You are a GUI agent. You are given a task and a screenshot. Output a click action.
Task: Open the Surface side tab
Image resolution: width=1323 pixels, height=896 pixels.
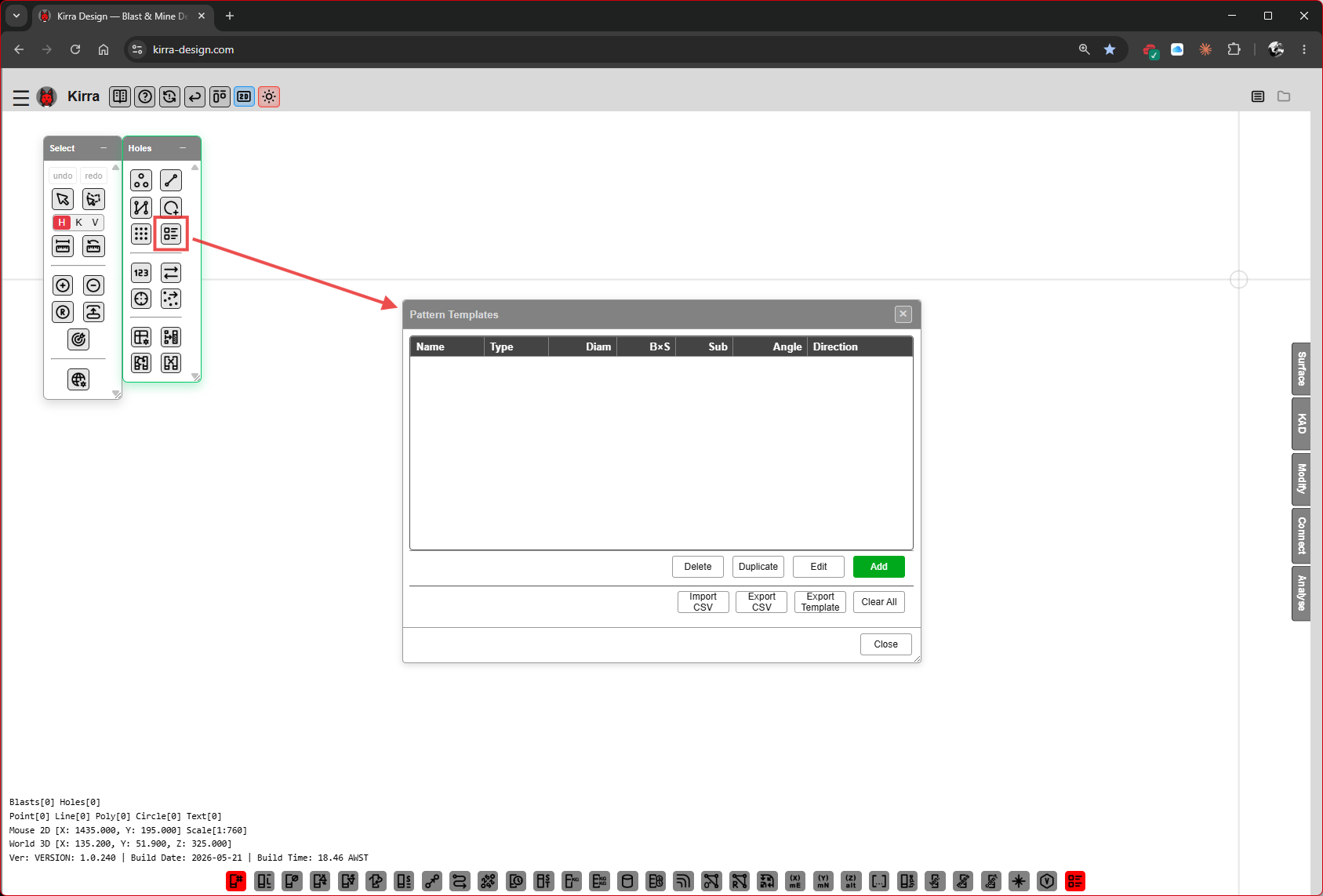(x=1301, y=368)
